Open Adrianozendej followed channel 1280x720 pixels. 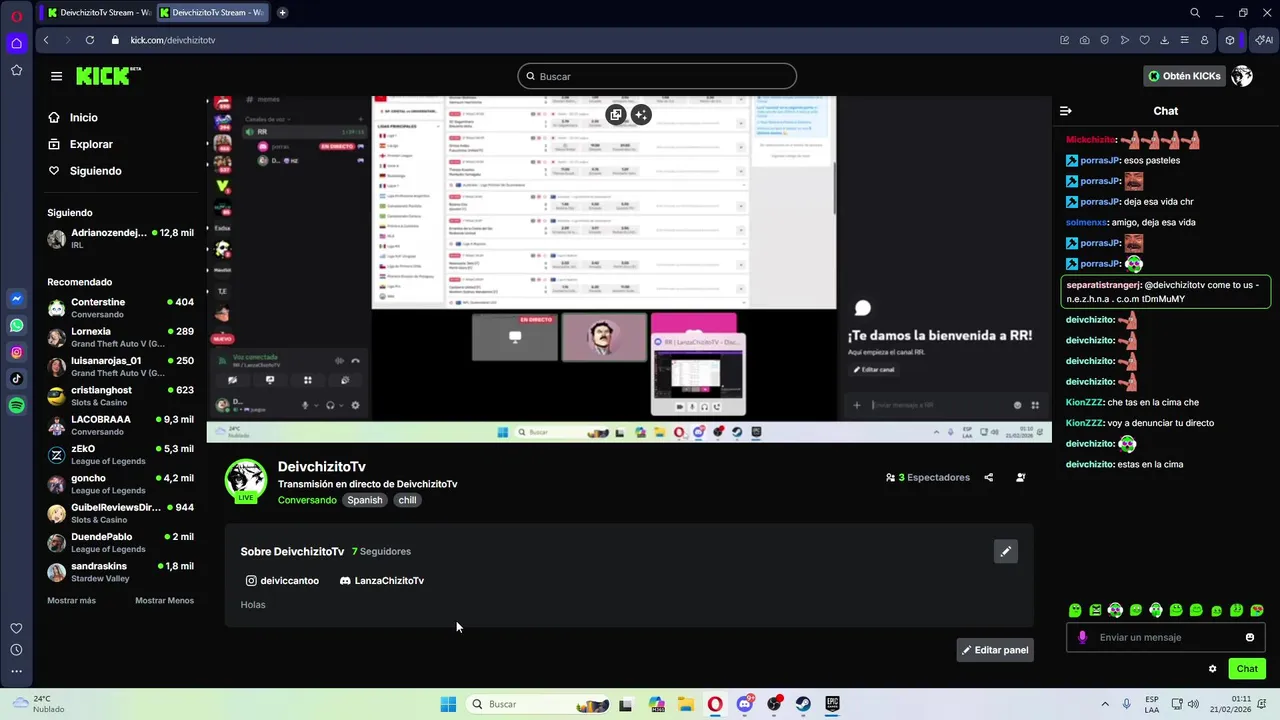tap(120, 238)
